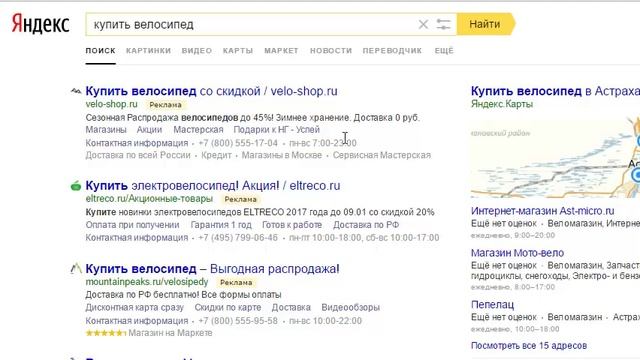Open the Доставка sitelink under mountainpeaks
This screenshot has width=640, height=360.
[x=291, y=307]
